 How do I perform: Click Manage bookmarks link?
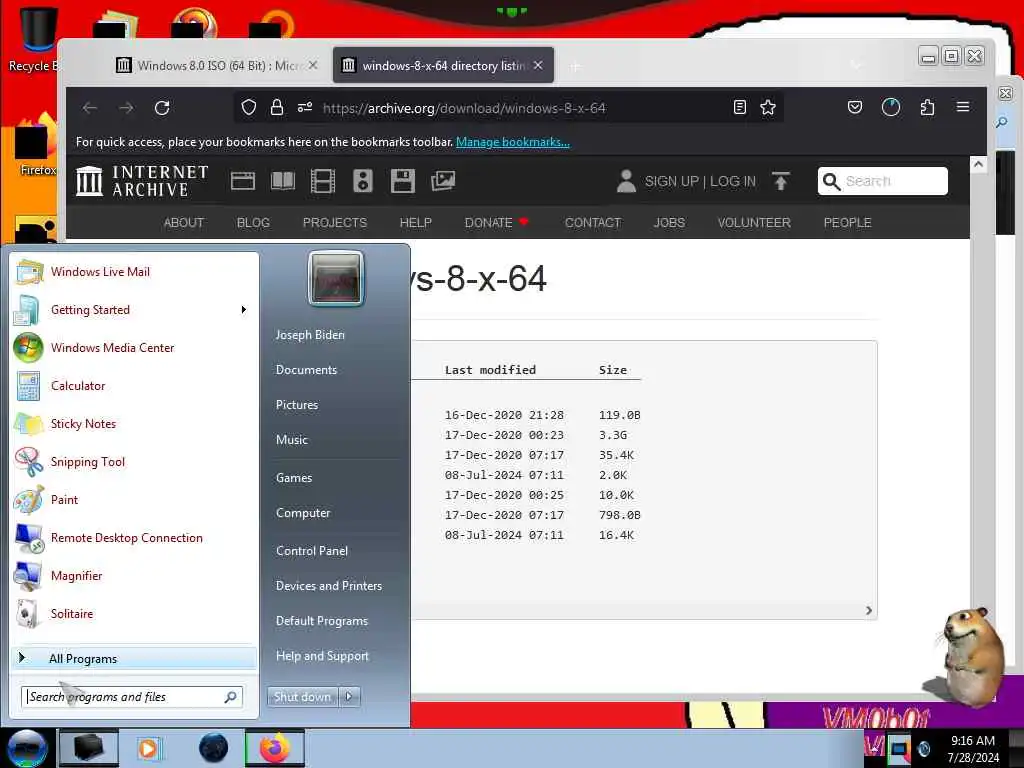coord(513,142)
